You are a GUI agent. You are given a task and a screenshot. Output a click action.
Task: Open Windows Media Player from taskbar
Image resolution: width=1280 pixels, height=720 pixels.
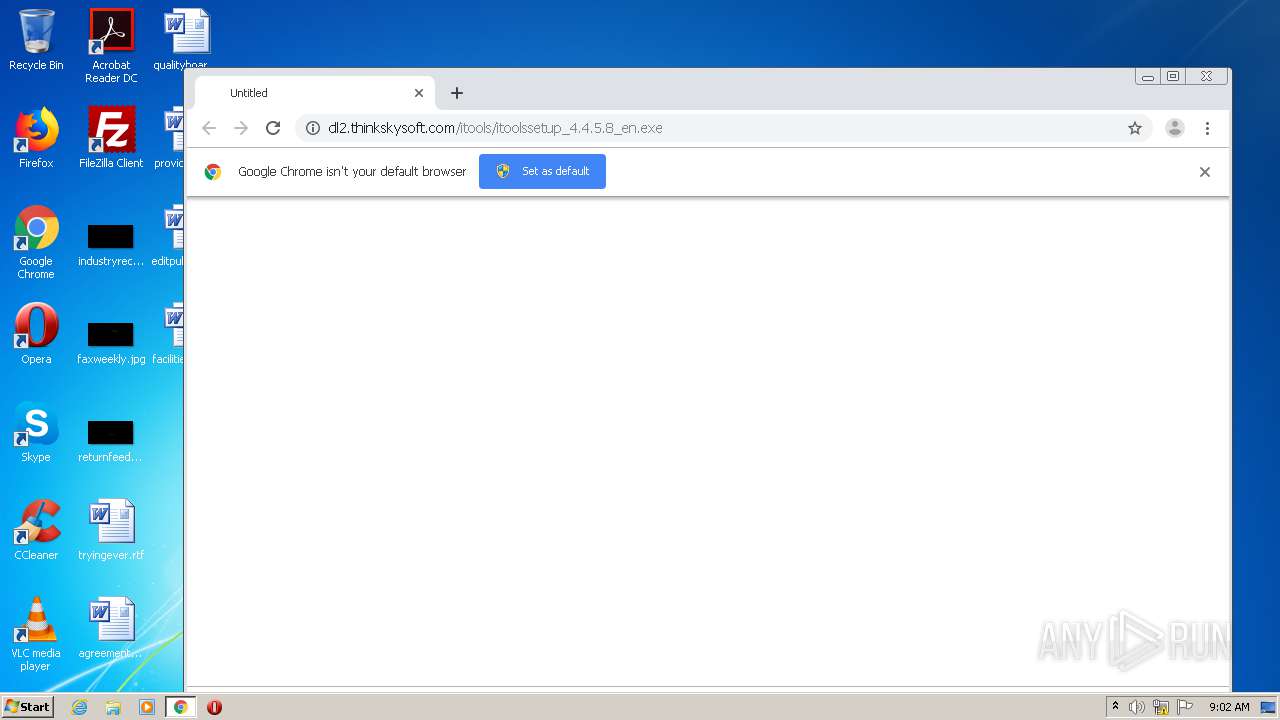147,707
